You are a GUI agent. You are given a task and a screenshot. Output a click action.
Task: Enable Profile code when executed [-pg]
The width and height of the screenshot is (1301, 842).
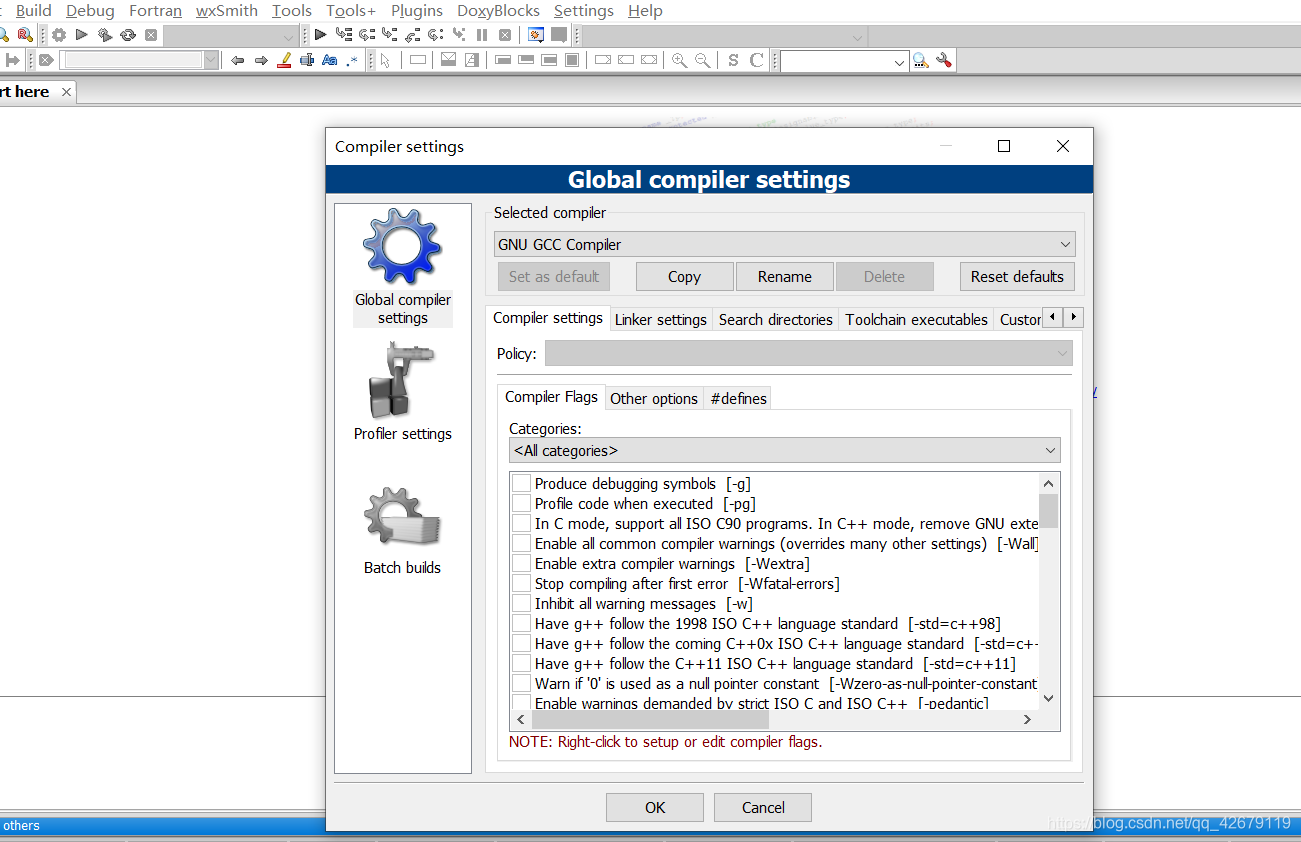pos(521,503)
